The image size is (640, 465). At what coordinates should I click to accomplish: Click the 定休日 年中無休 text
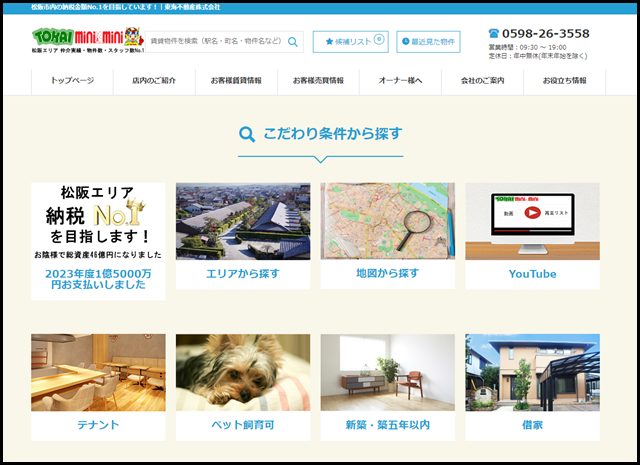(538, 56)
